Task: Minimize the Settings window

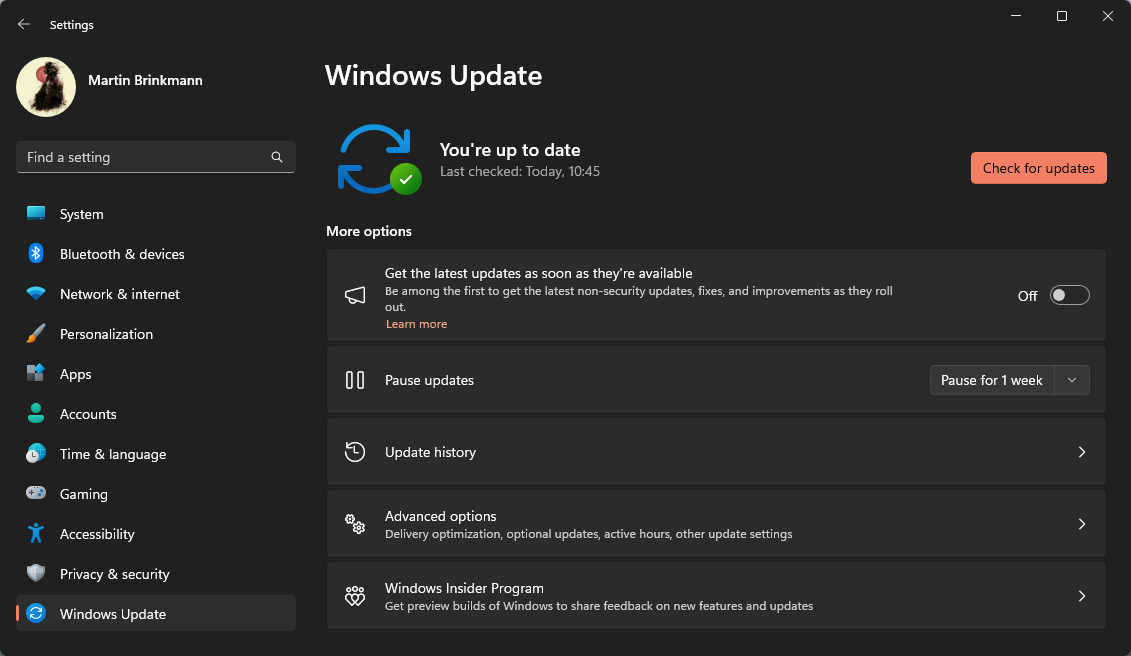Action: [x=1016, y=16]
